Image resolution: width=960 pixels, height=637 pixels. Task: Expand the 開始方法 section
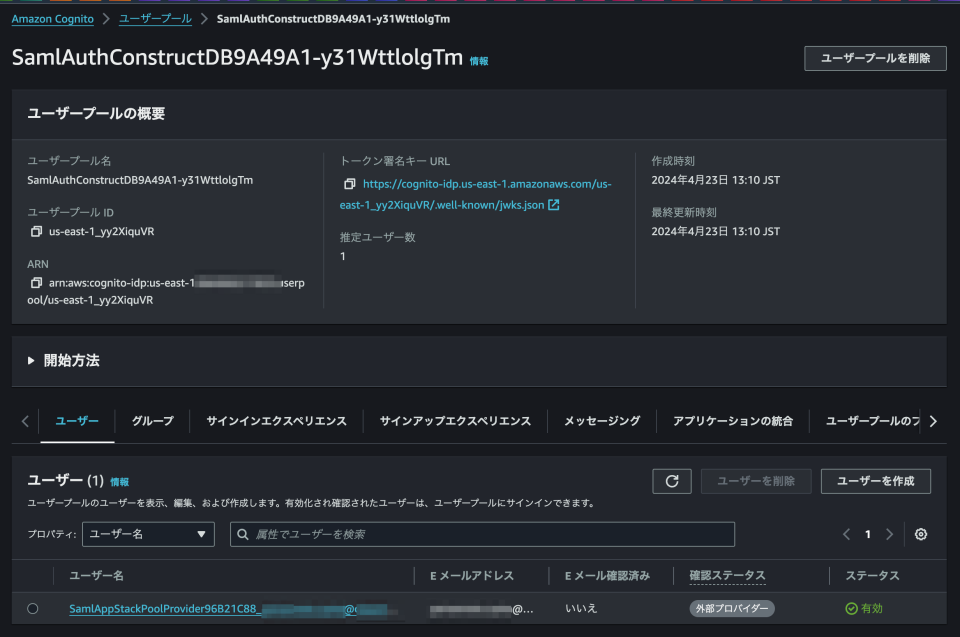(x=64, y=361)
